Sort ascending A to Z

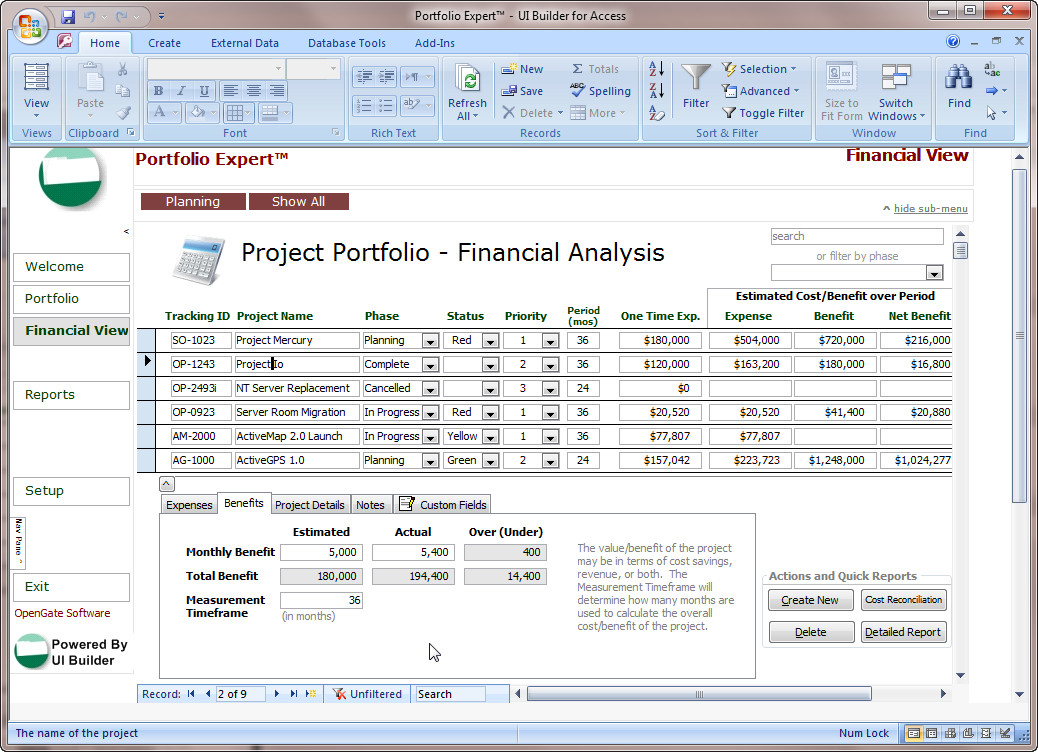click(657, 68)
